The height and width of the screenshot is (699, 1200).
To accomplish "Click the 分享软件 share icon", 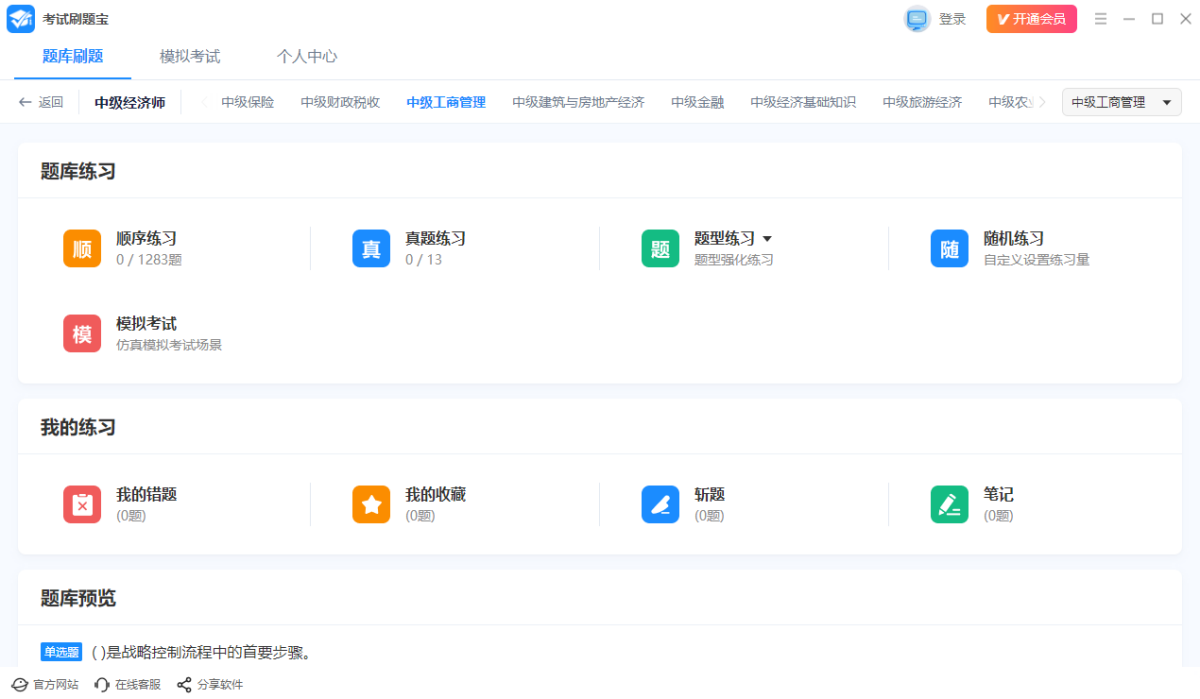I will pos(184,685).
